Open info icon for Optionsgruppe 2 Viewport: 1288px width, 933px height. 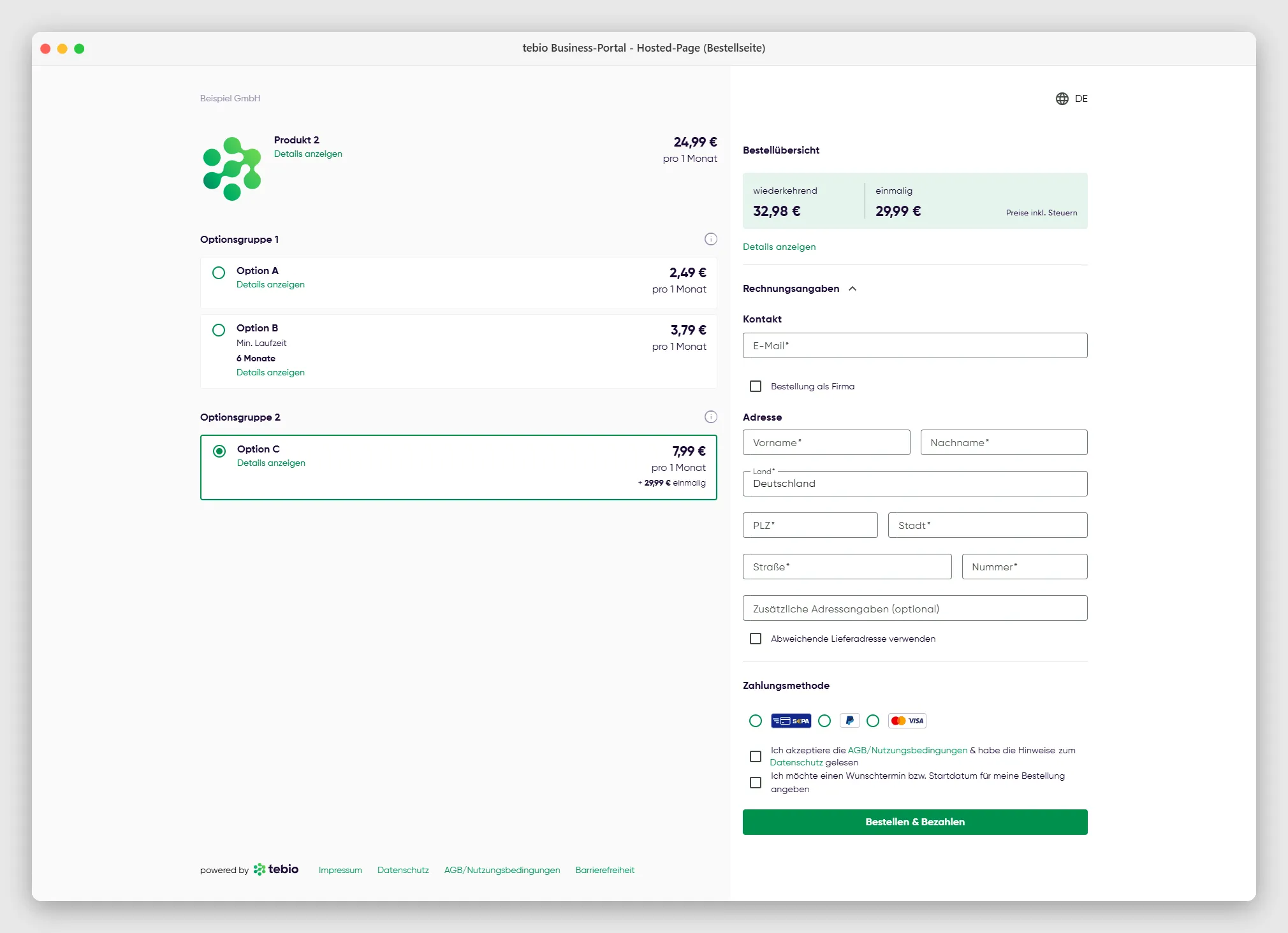click(710, 417)
